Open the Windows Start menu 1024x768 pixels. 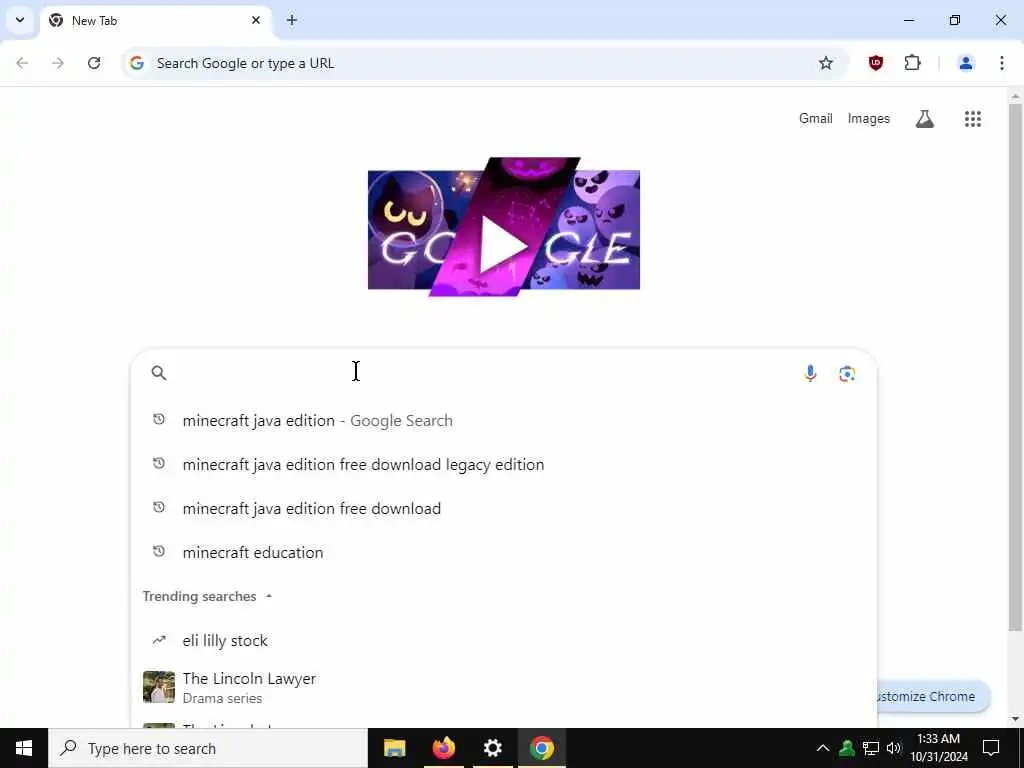point(24,748)
